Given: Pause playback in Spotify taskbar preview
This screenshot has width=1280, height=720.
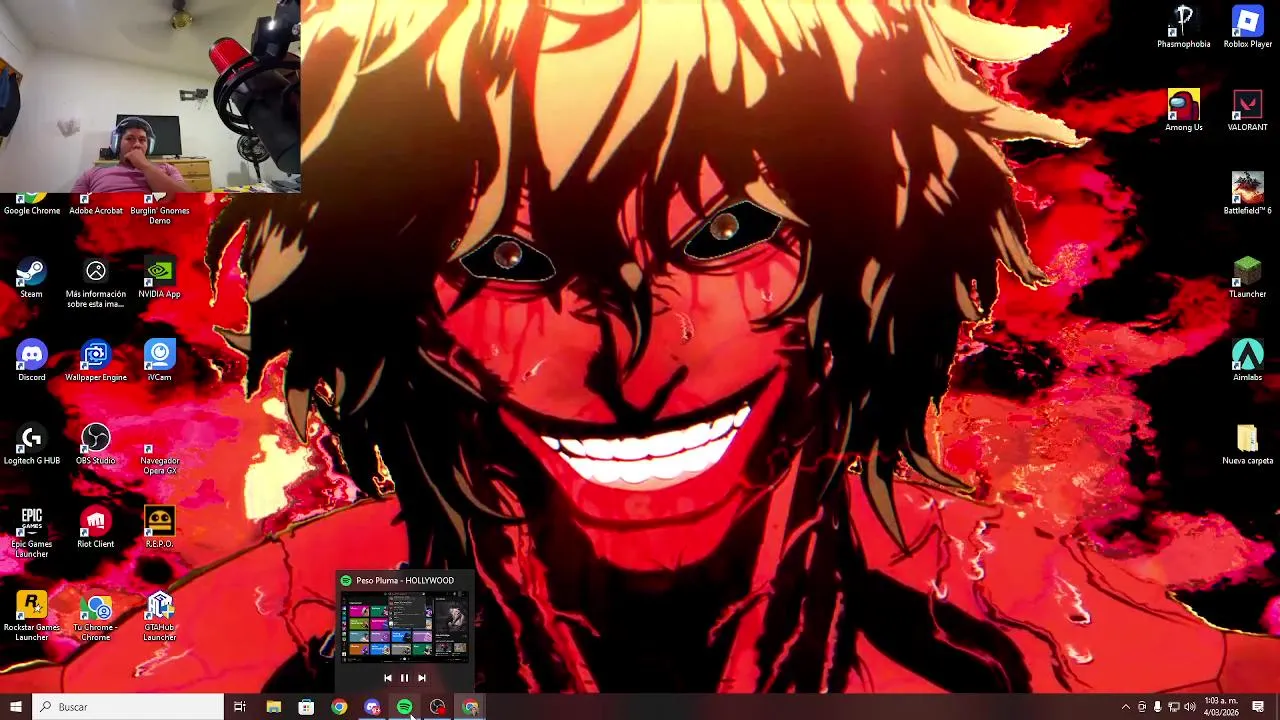Looking at the screenshot, I should click(x=404, y=678).
